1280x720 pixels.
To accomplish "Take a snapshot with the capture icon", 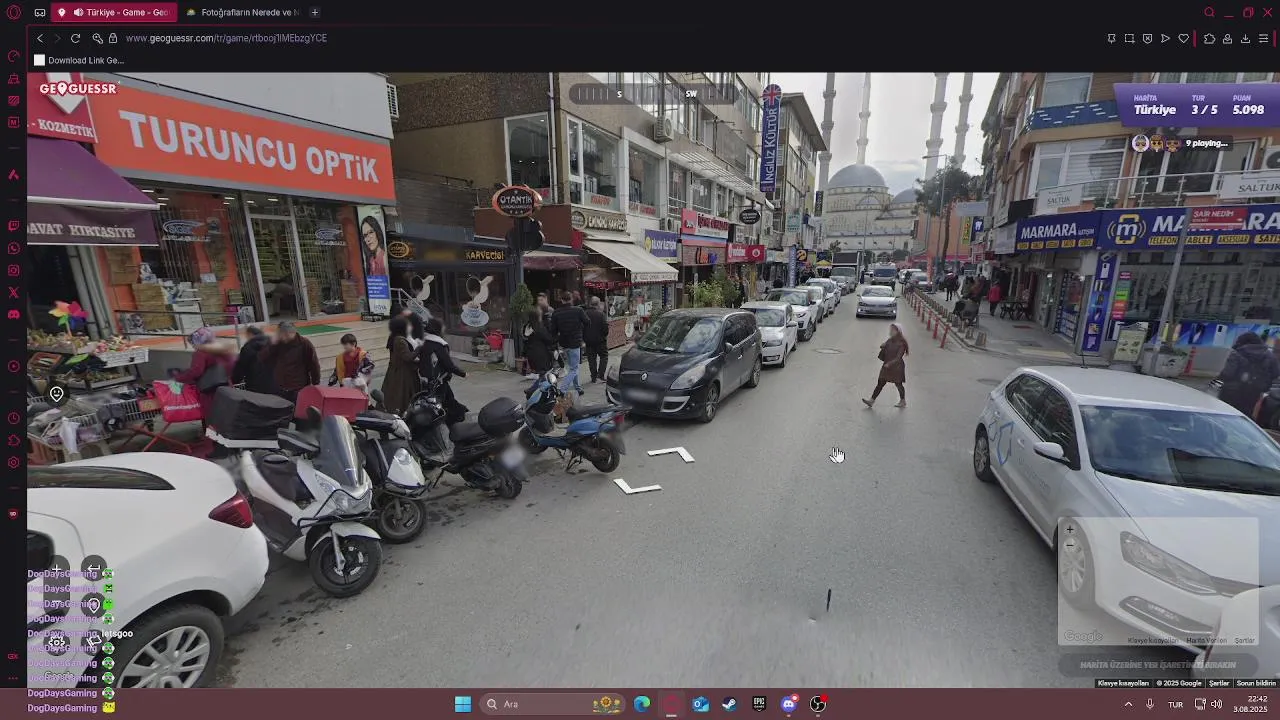I will 1129,38.
